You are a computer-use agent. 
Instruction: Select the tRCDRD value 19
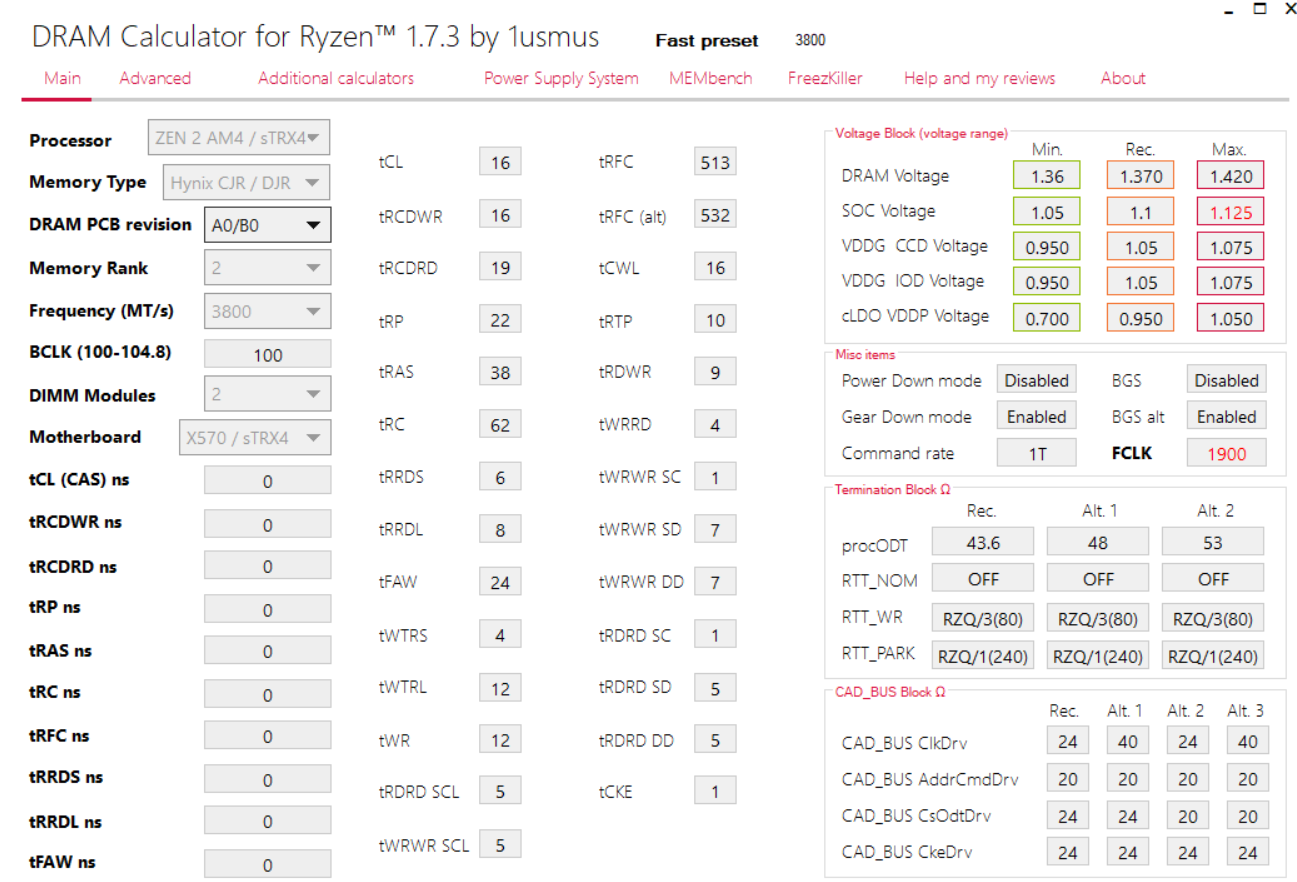(x=500, y=267)
